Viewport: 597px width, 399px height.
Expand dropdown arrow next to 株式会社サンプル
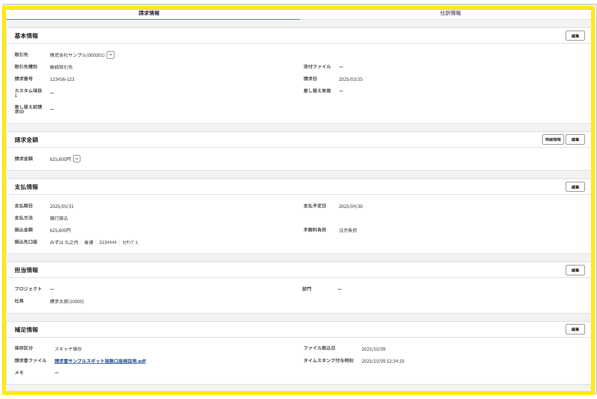click(110, 55)
